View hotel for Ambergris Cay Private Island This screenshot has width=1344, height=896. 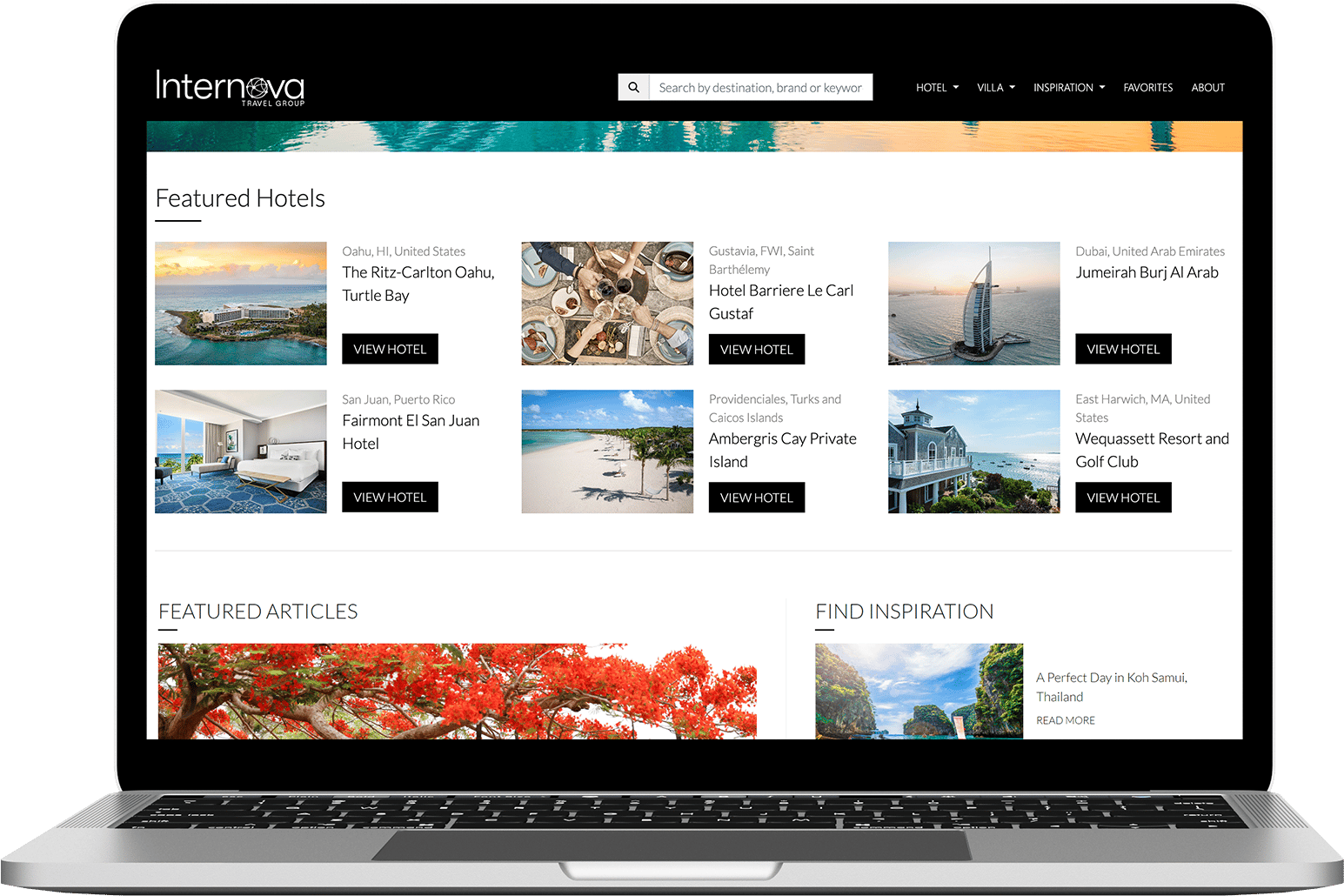[757, 498]
